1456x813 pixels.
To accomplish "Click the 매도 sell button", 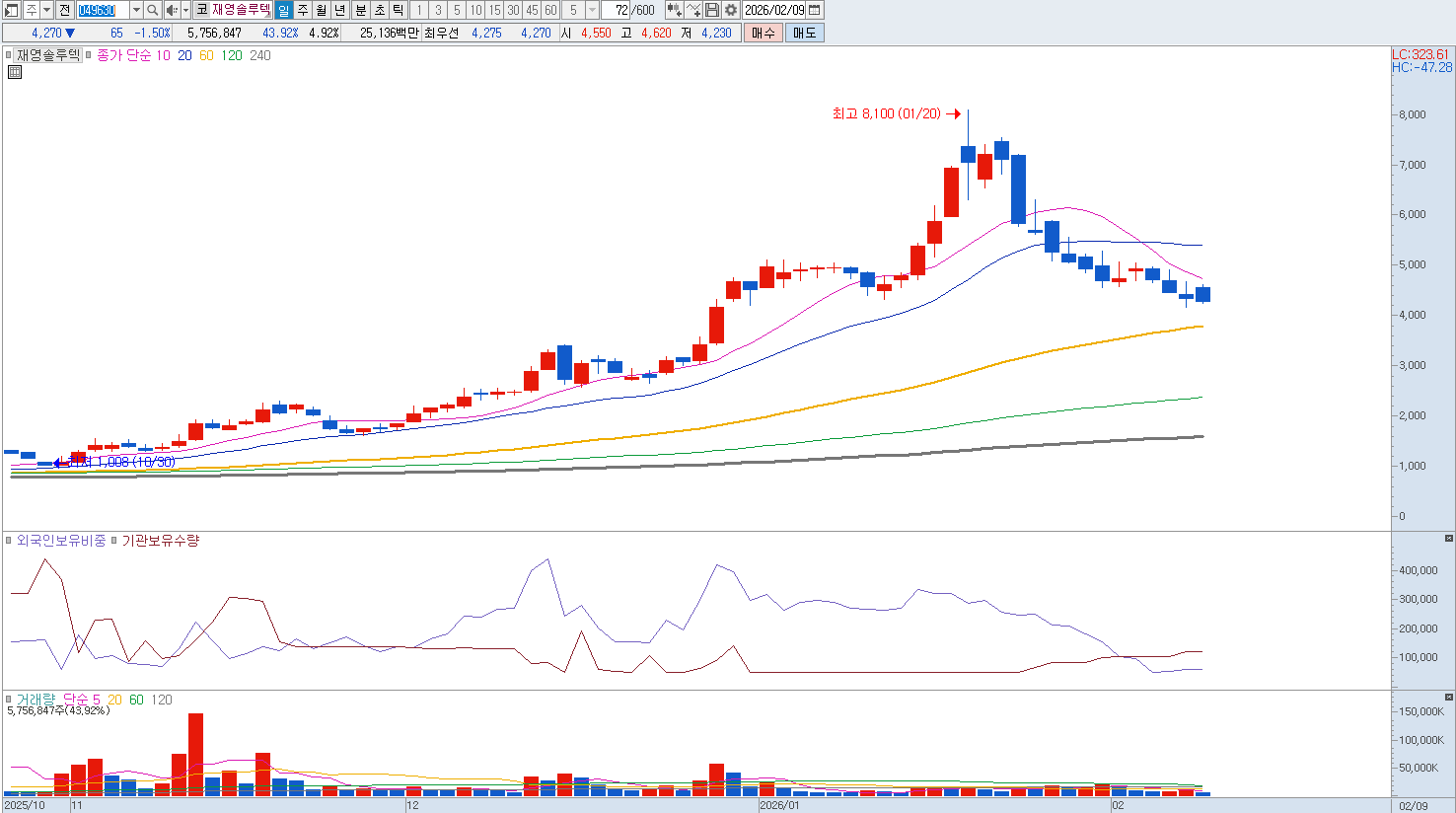I will [804, 33].
